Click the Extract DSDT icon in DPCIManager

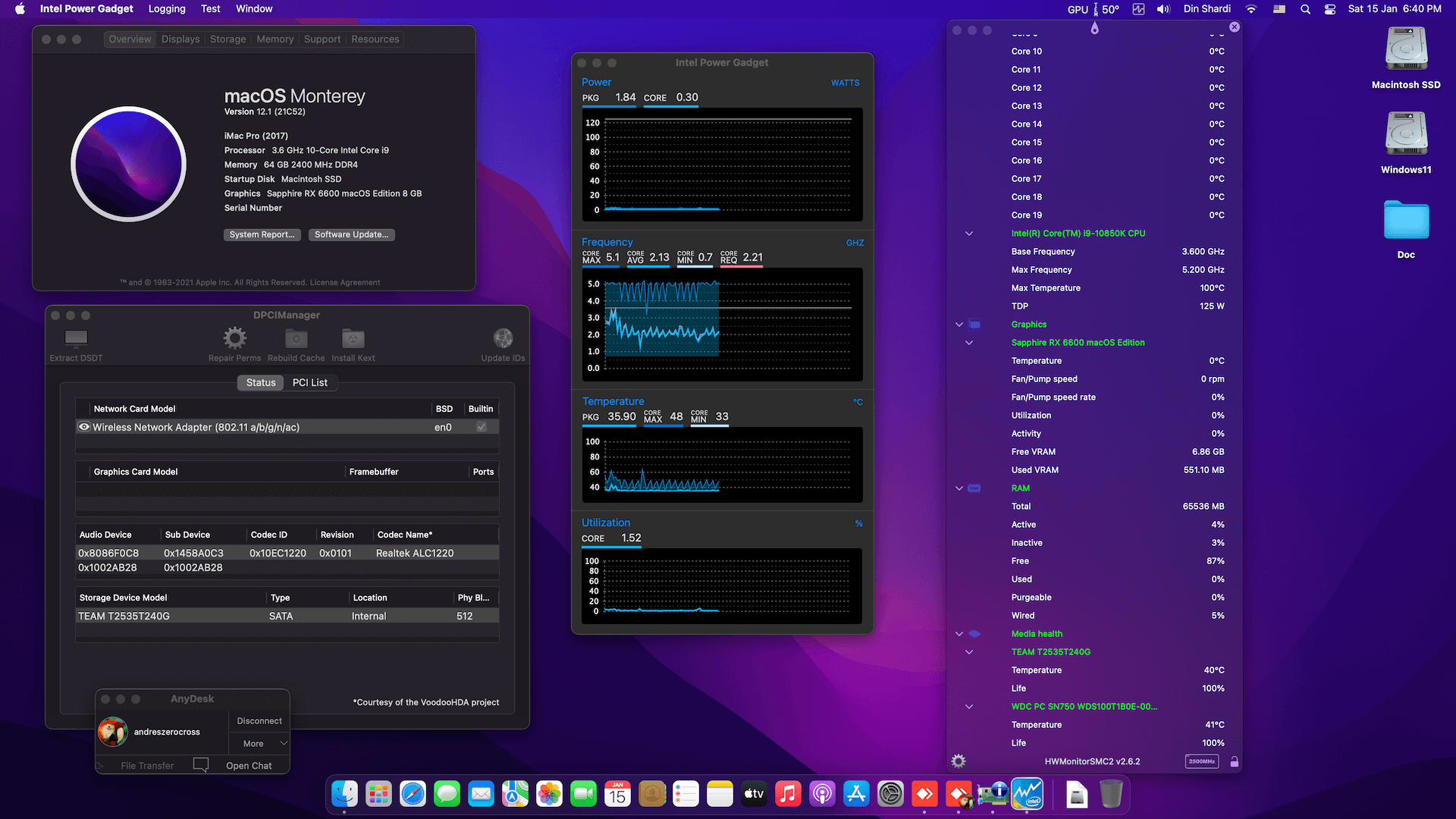tap(75, 339)
